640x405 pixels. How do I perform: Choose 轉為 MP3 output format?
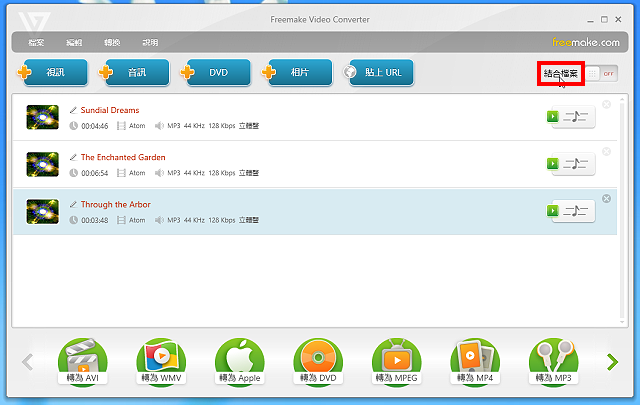(553, 362)
